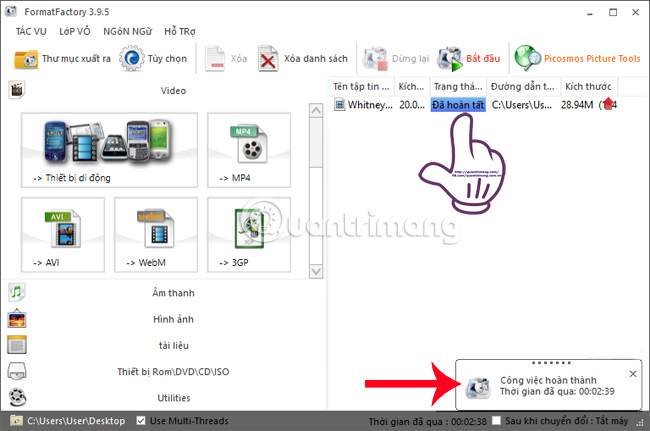Choose convert to Thiết bị di động
Screen dimensions: 650x431
pos(109,150)
